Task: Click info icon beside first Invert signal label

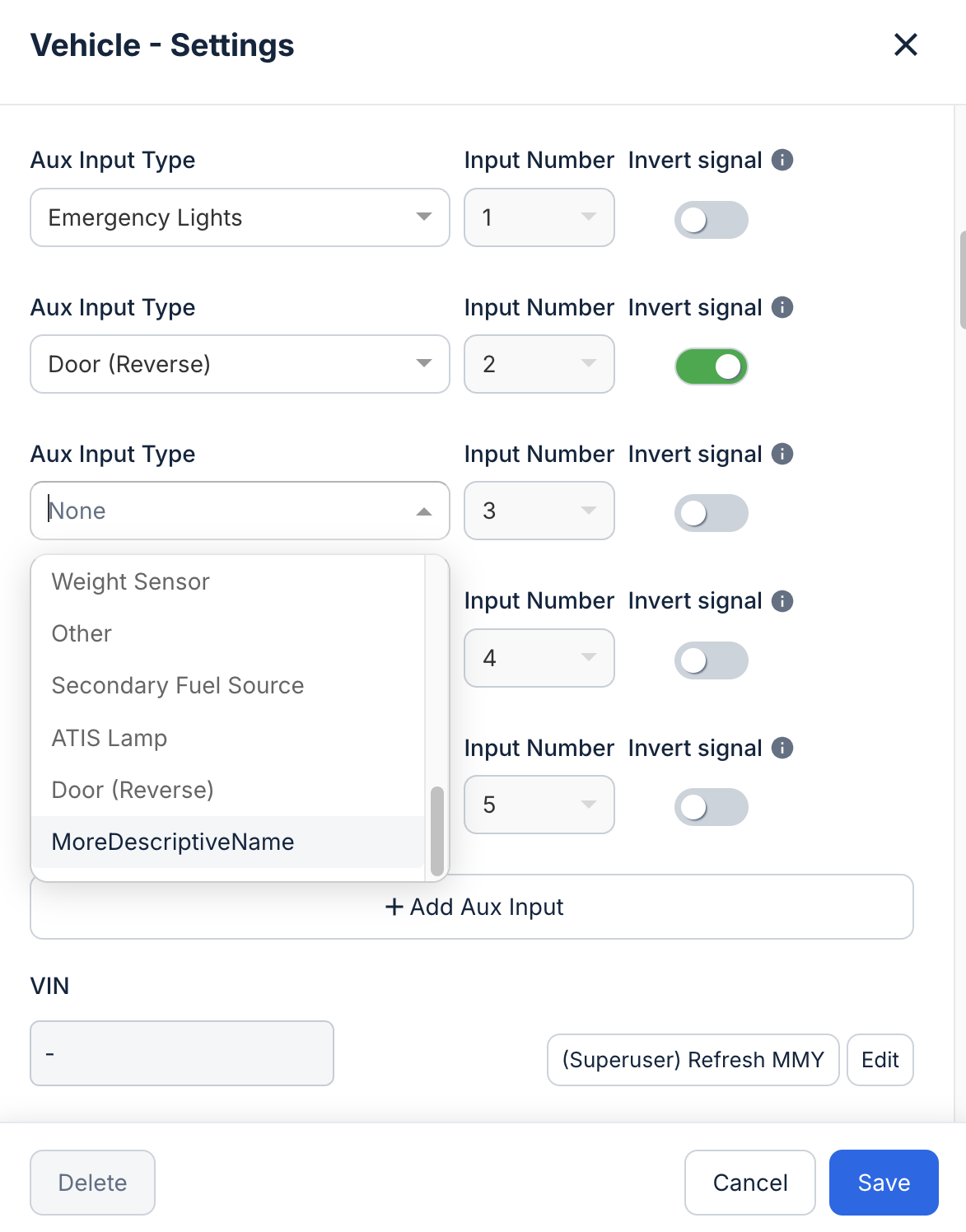Action: point(782,160)
